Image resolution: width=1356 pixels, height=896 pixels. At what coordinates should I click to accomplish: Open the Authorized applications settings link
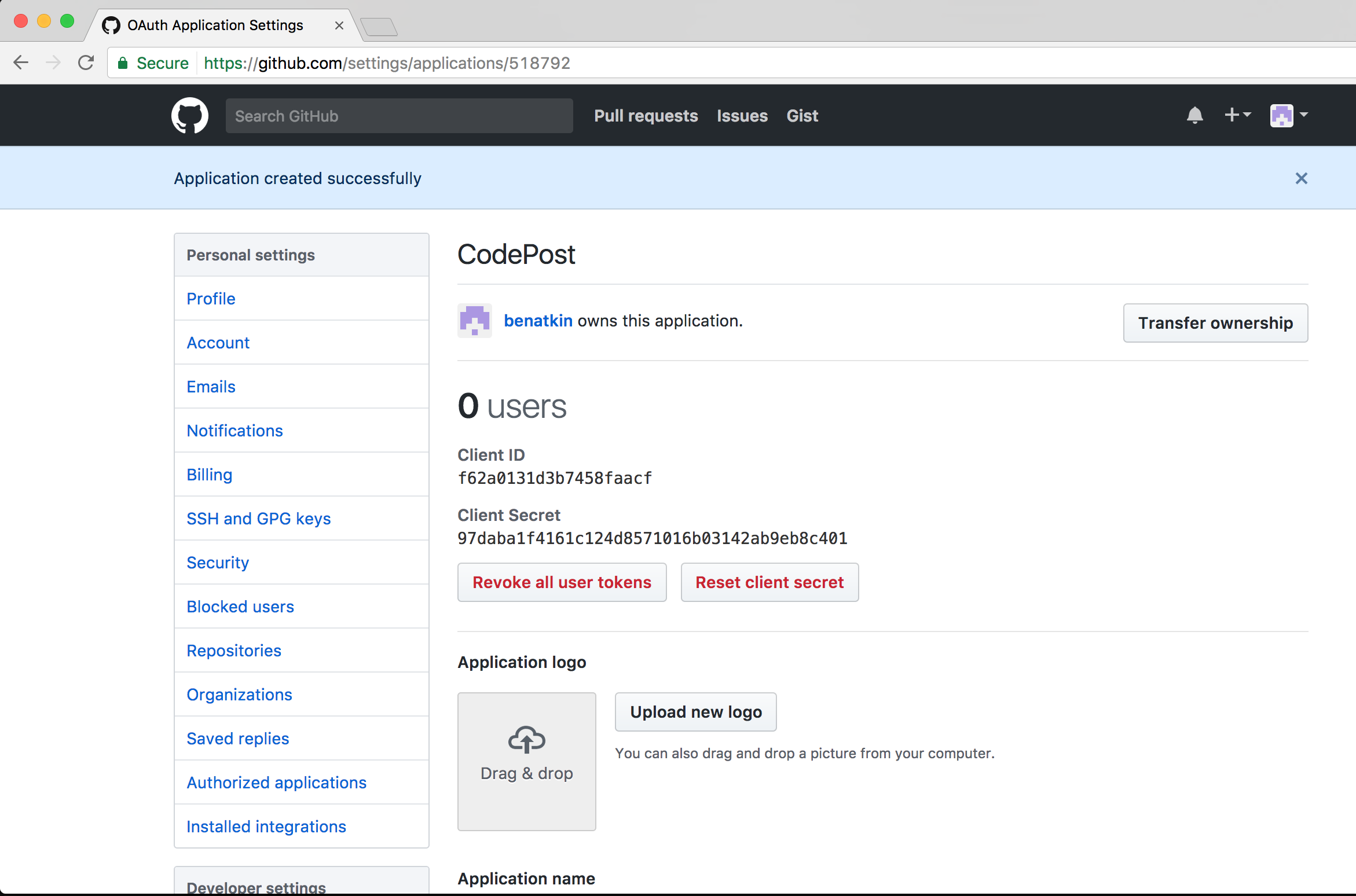[x=276, y=782]
